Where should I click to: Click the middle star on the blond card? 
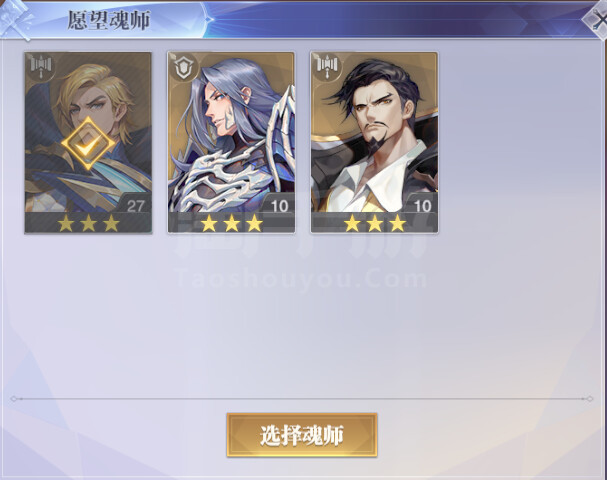tap(88, 223)
